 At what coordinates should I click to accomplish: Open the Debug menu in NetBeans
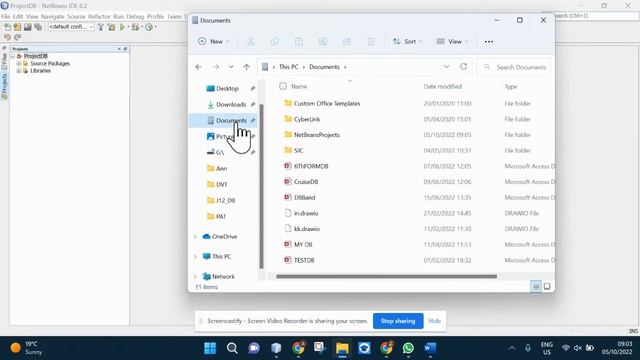135,16
